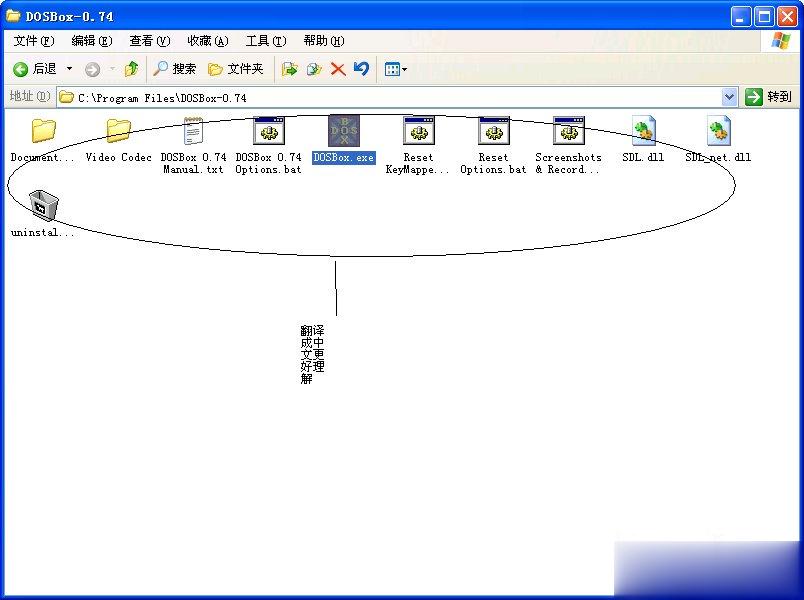The height and width of the screenshot is (600, 804).
Task: Select the SDL.dll file icon
Action: tap(643, 132)
